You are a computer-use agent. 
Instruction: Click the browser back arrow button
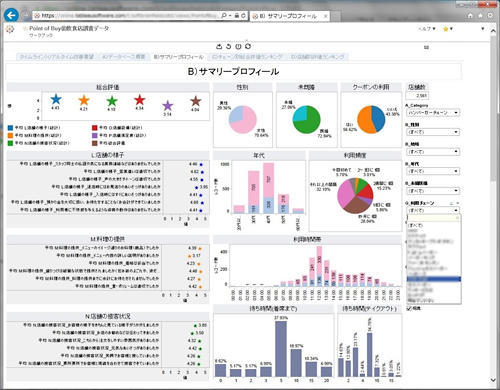[11, 15]
